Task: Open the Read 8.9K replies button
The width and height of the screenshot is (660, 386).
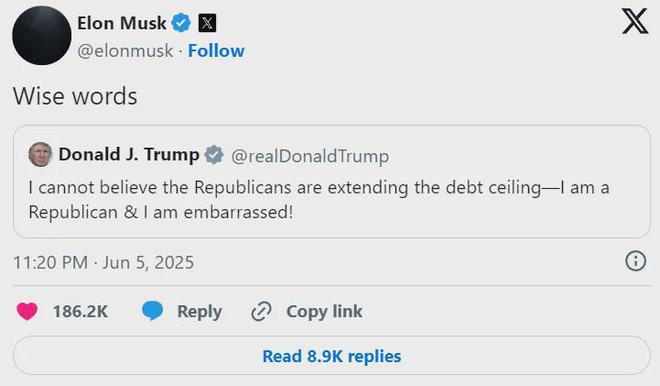Action: point(332,356)
